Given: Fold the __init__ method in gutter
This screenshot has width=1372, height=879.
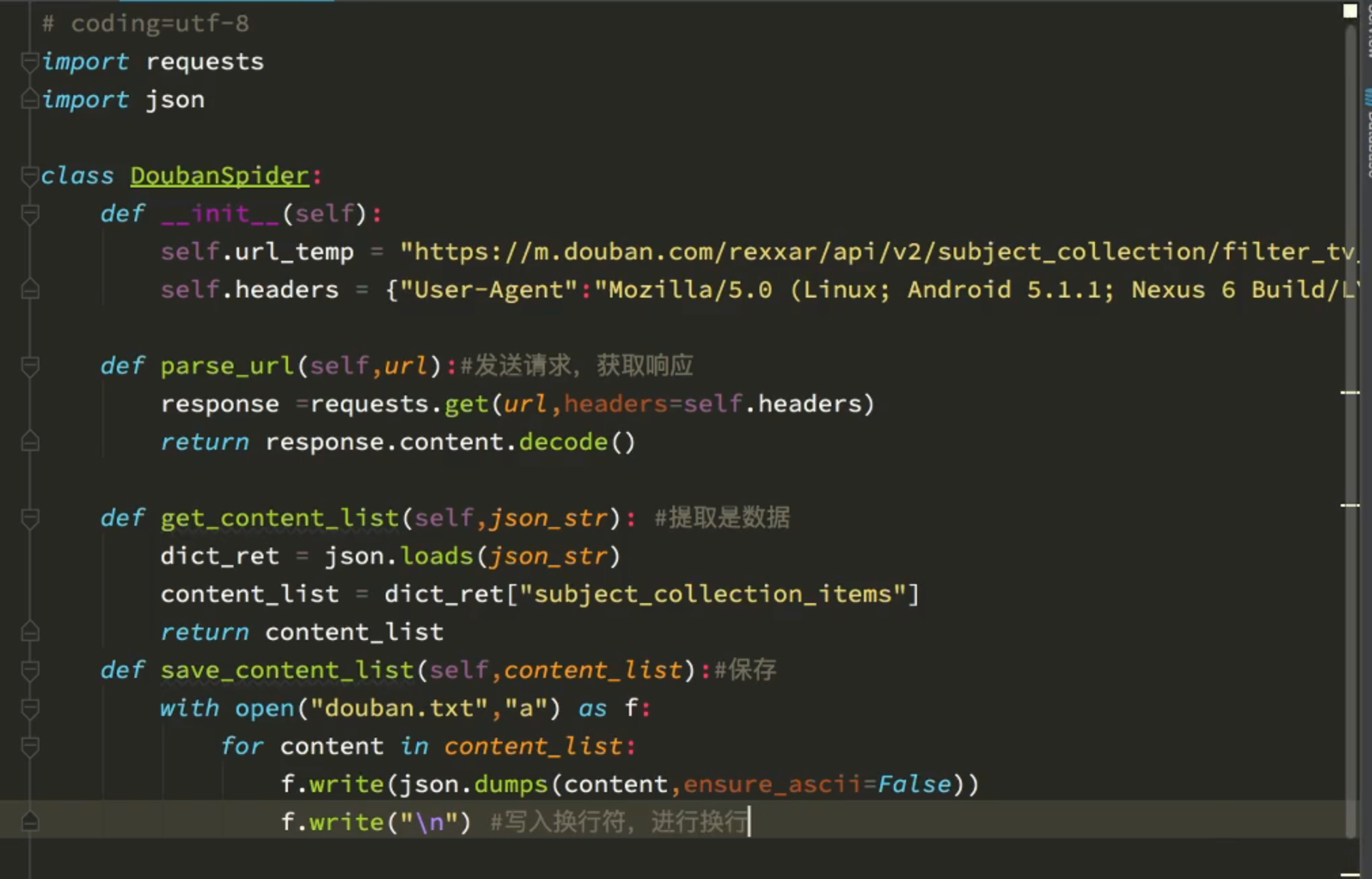Looking at the screenshot, I should [30, 214].
